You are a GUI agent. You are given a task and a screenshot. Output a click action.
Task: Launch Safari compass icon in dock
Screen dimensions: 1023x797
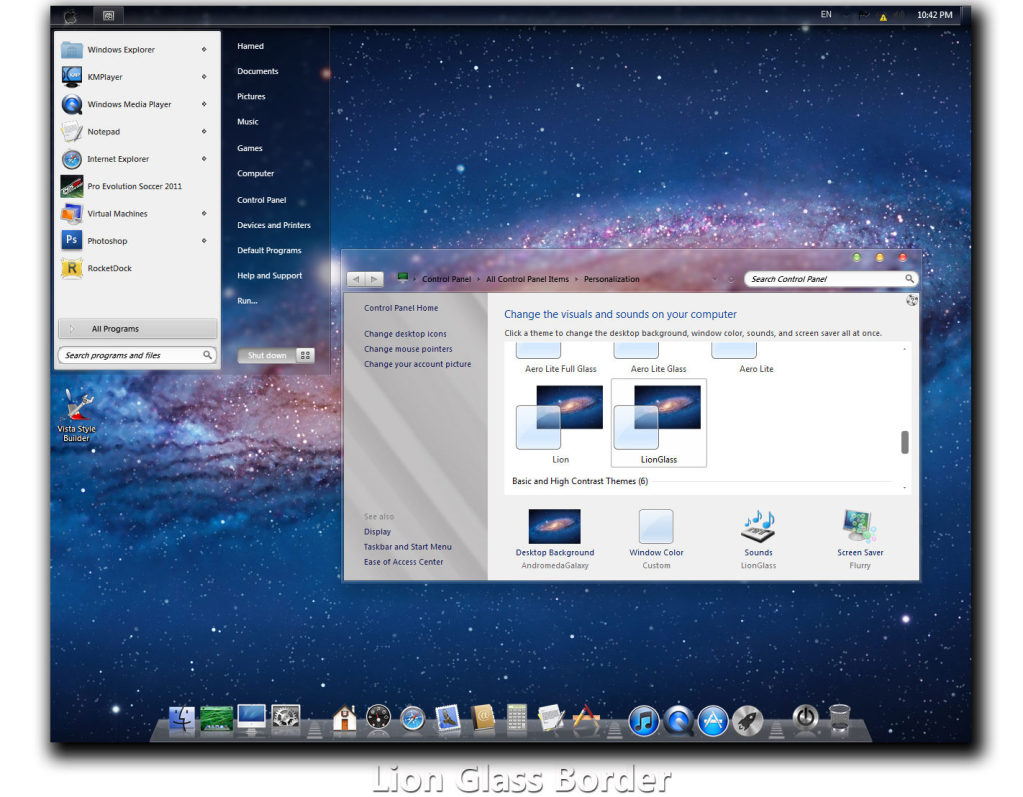412,719
